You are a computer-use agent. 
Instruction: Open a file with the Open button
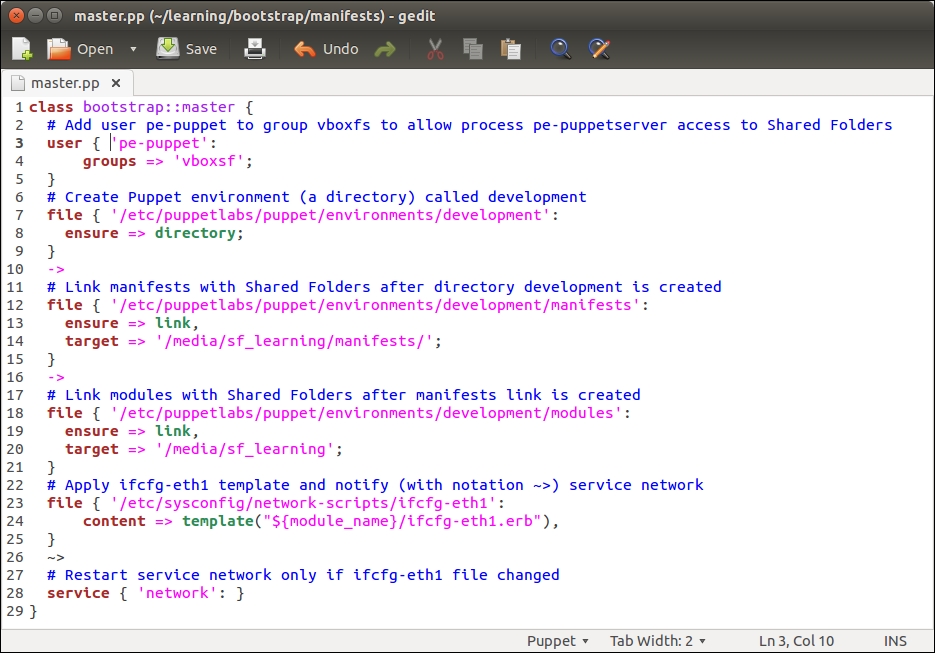[80, 49]
